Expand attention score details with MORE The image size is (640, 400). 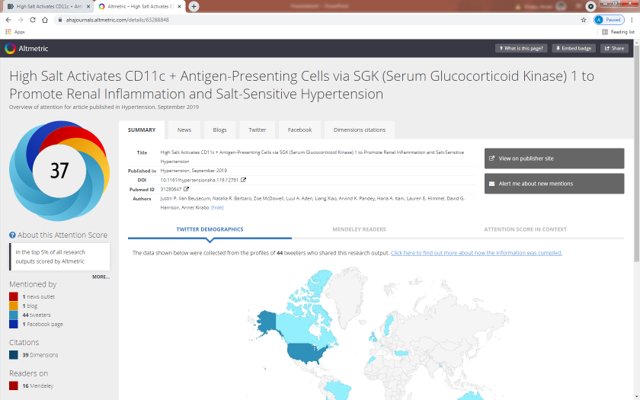[x=101, y=277]
